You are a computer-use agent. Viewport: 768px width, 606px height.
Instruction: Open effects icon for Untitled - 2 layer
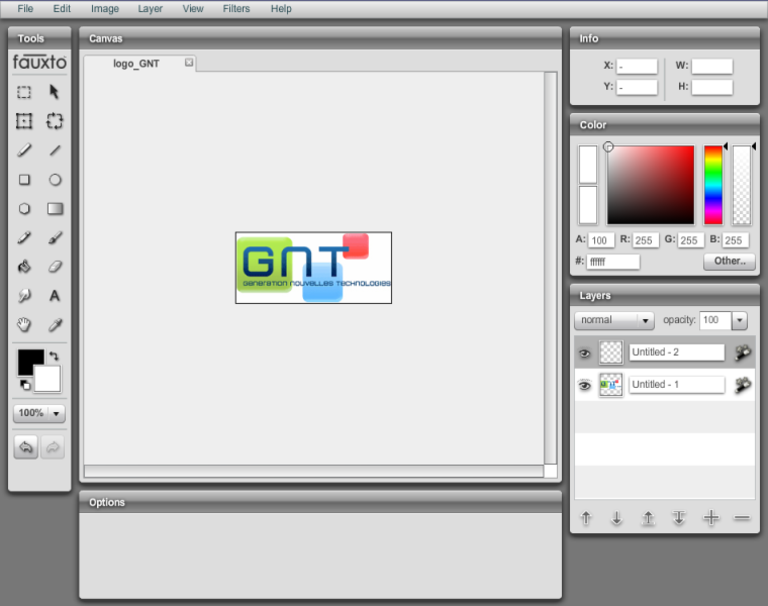pos(743,353)
